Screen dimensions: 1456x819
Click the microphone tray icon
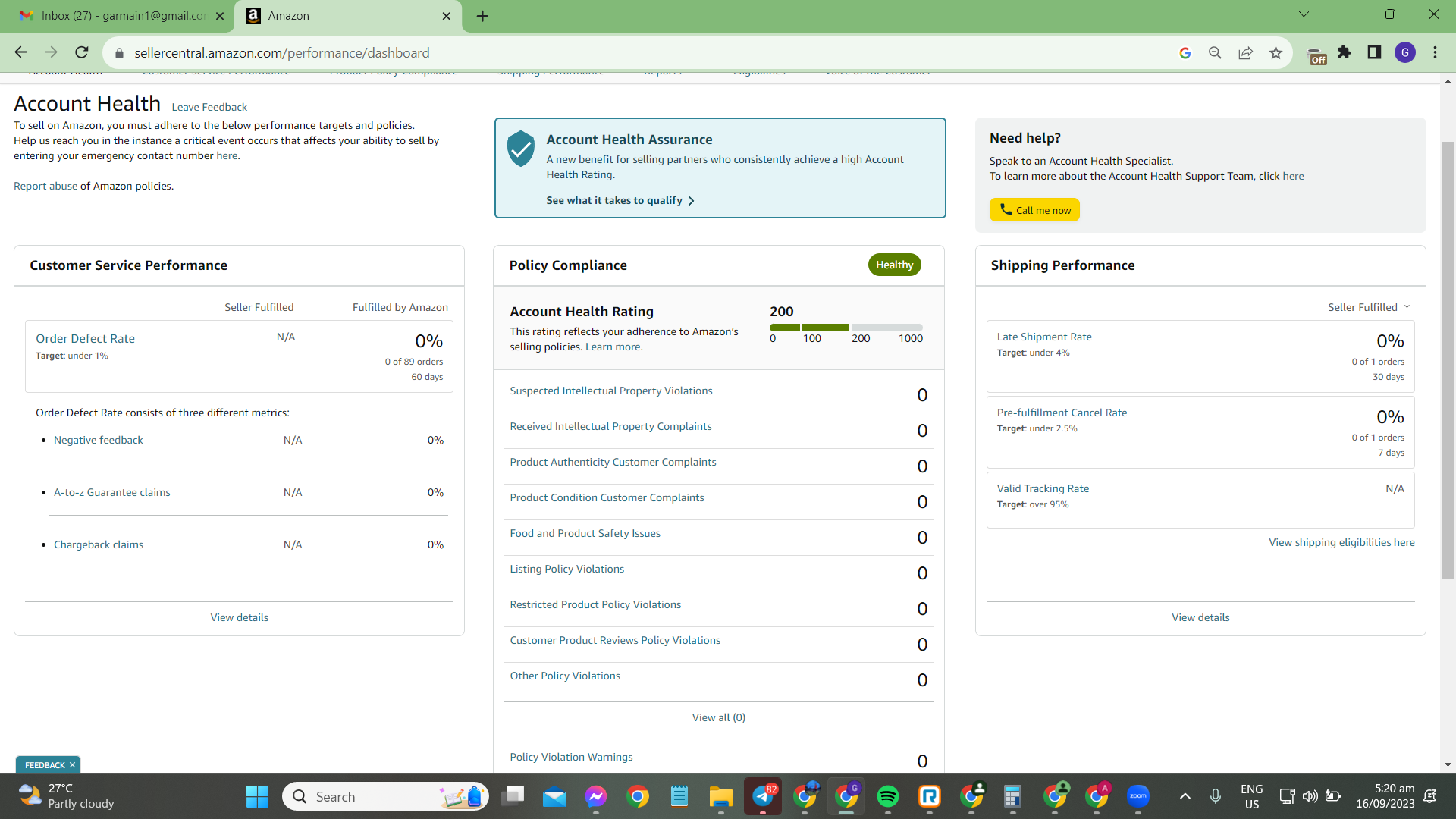(x=1216, y=796)
